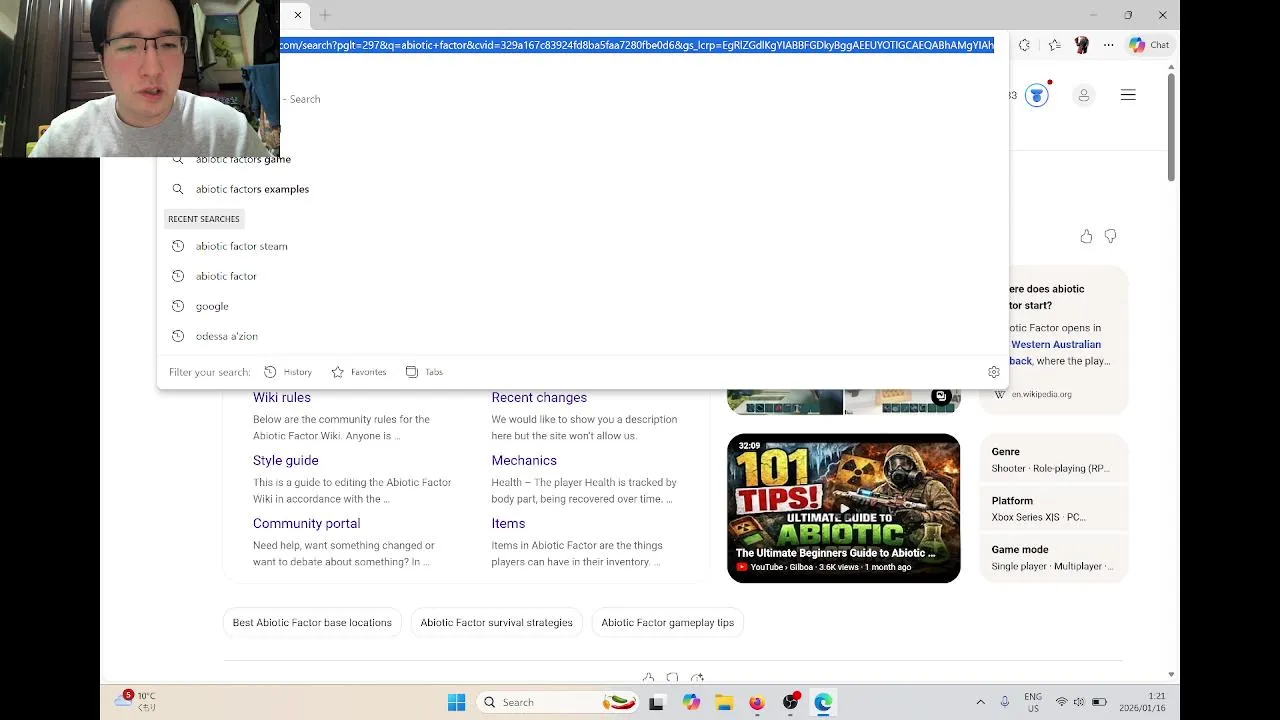1280x720 pixels.
Task: Open the Wiki rules link
Action: coord(282,397)
